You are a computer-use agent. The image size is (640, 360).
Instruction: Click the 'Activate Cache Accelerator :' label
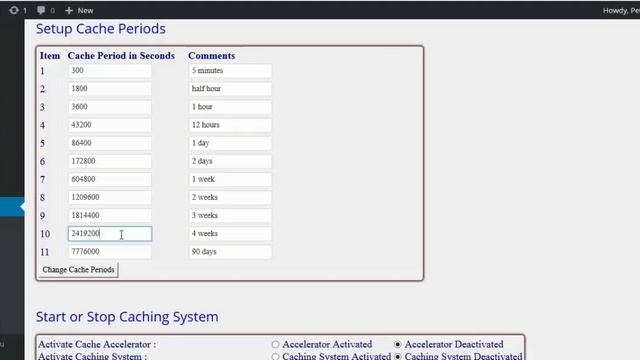97,344
